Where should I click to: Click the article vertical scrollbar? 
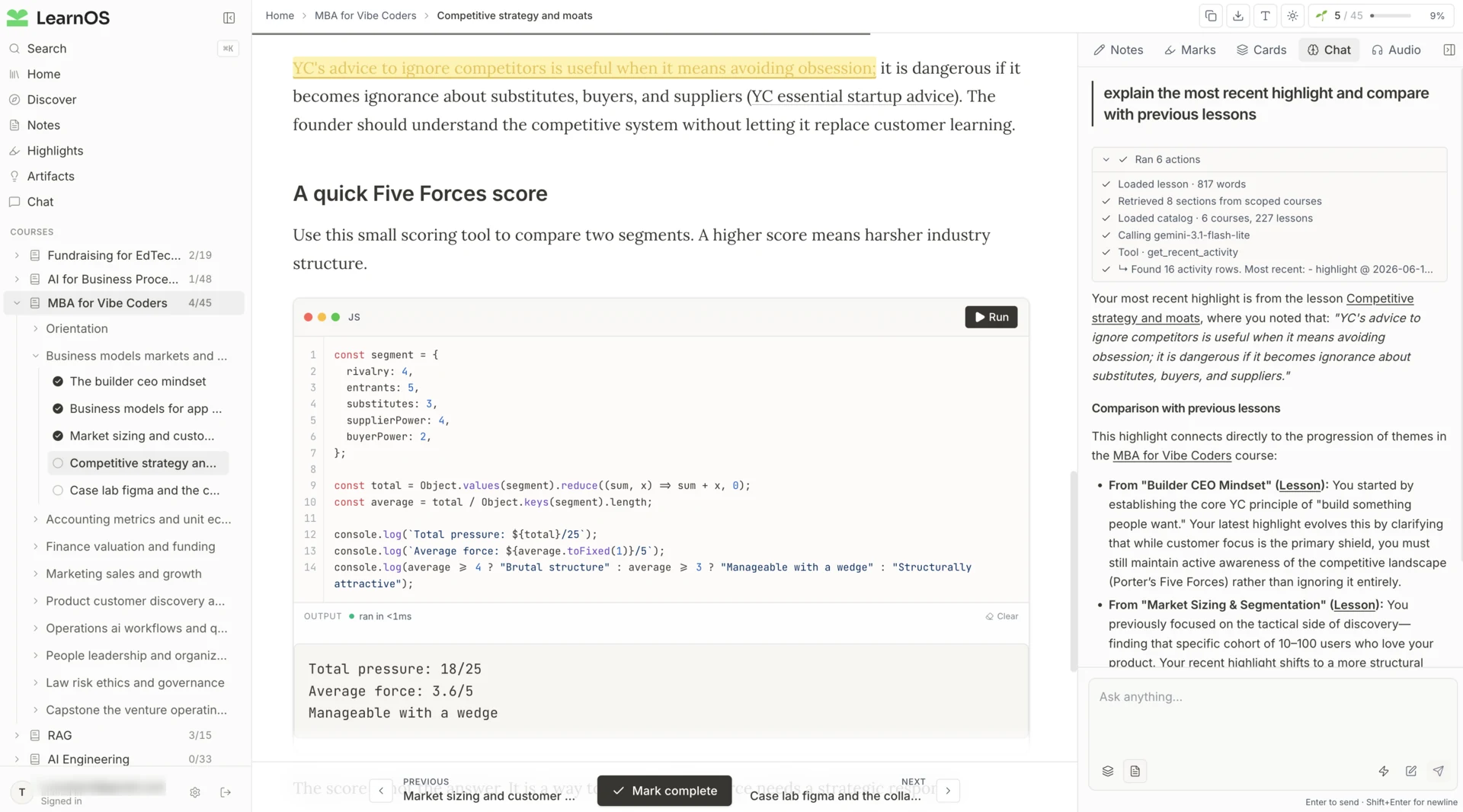(x=1074, y=571)
